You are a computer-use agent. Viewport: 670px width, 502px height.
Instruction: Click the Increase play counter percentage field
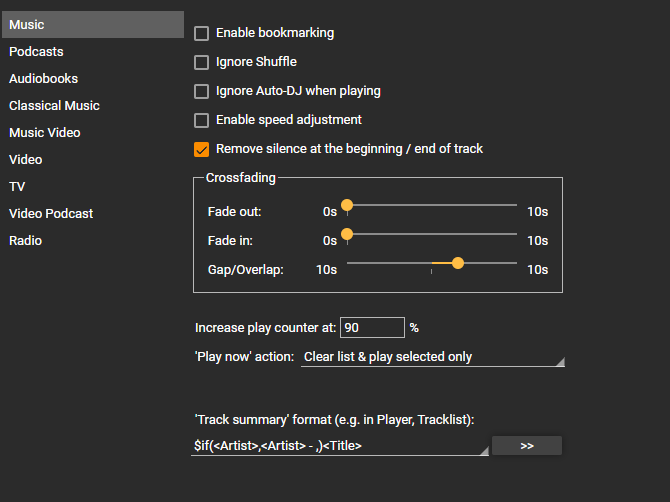[x=372, y=327]
